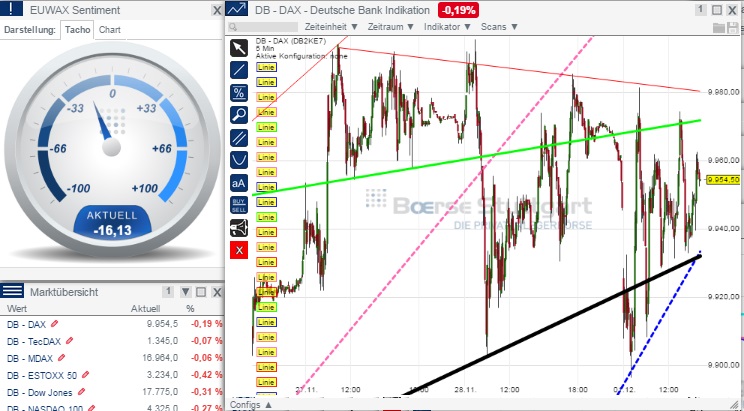This screenshot has width=744, height=411.
Task: Close the EUWAX Sentiment panel
Action: tap(217, 10)
